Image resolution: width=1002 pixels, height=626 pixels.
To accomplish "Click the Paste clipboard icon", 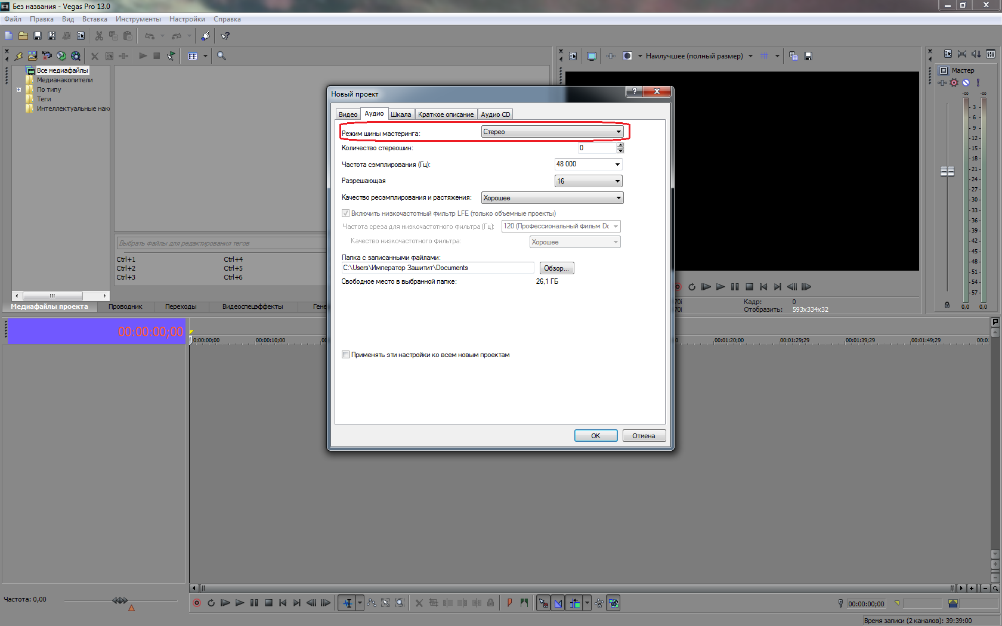I will (x=128, y=36).
